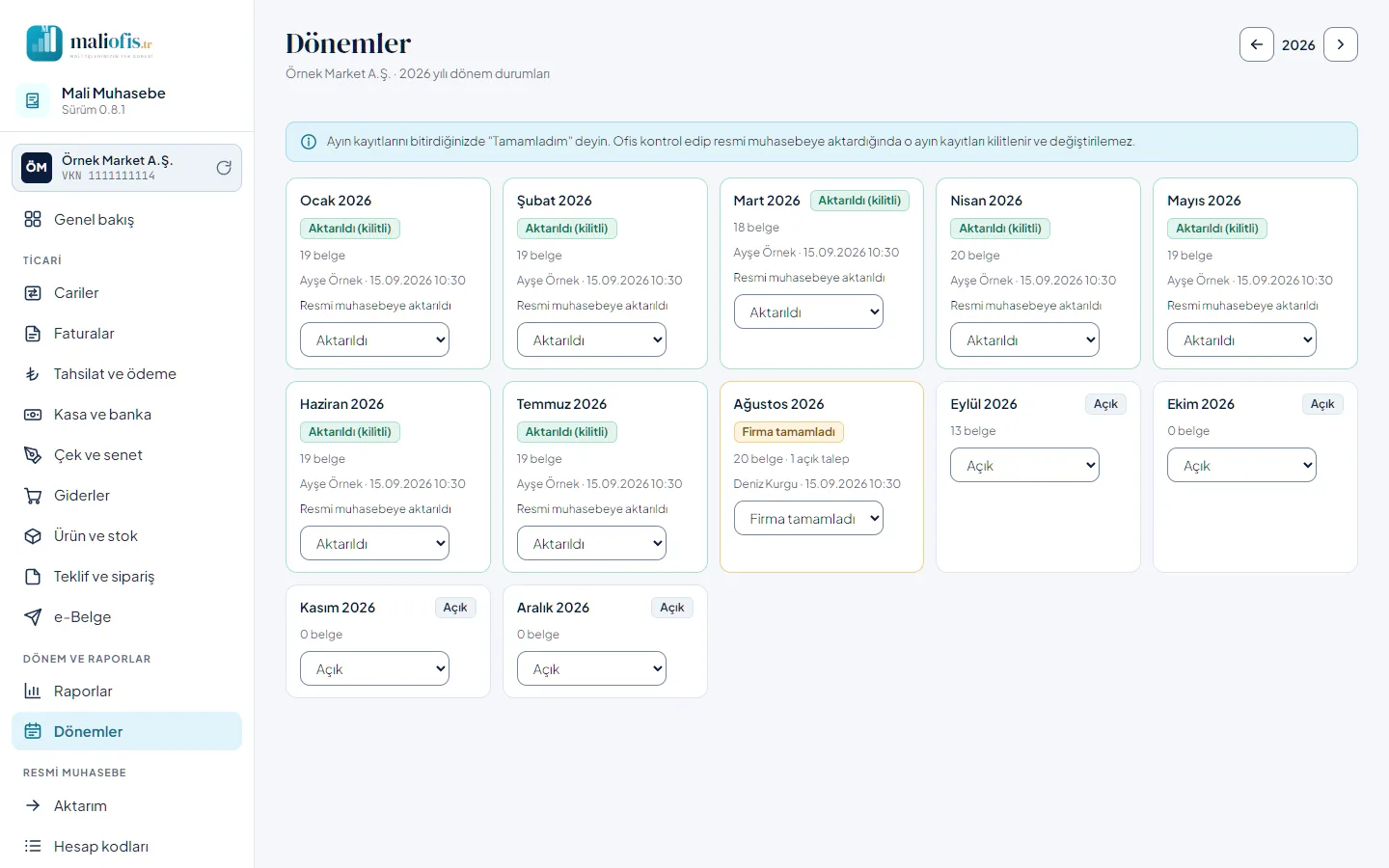Viewport: 1389px width, 868px height.
Task: Click the Mali Muhasebe module icon
Action: point(33,100)
